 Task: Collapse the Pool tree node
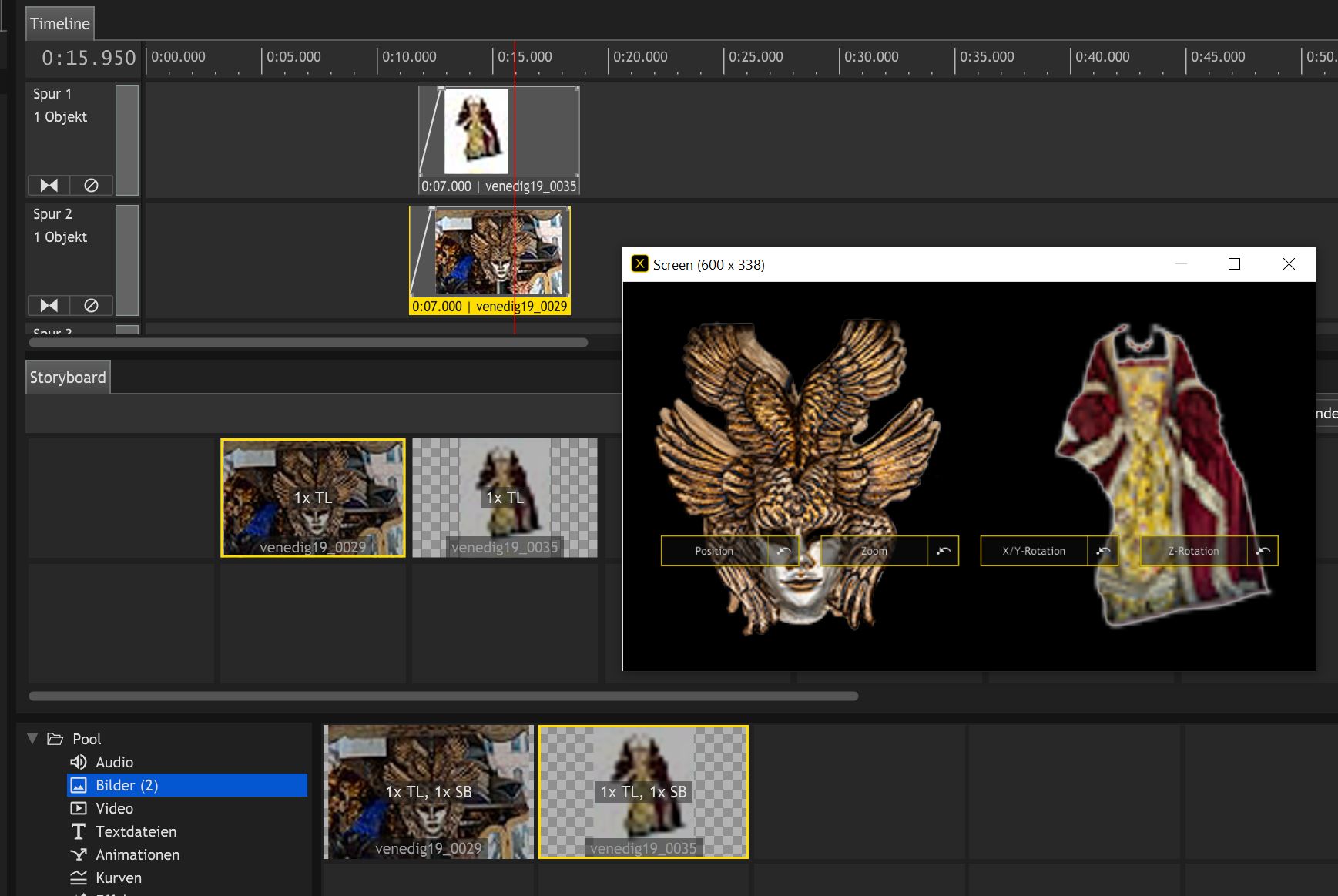tap(32, 738)
